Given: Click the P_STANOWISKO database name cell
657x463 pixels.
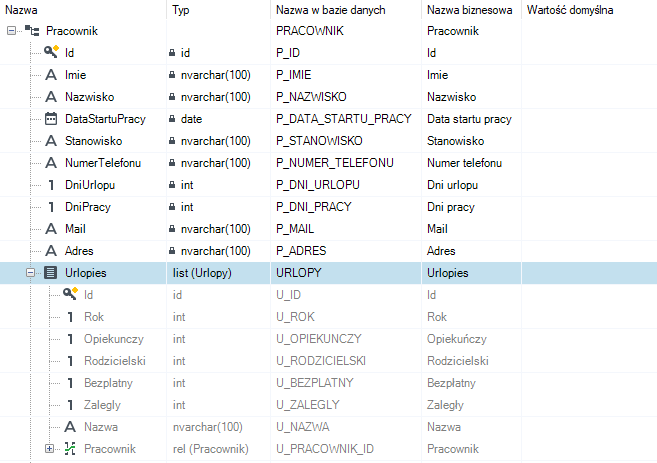Looking at the screenshot, I should [346, 141].
